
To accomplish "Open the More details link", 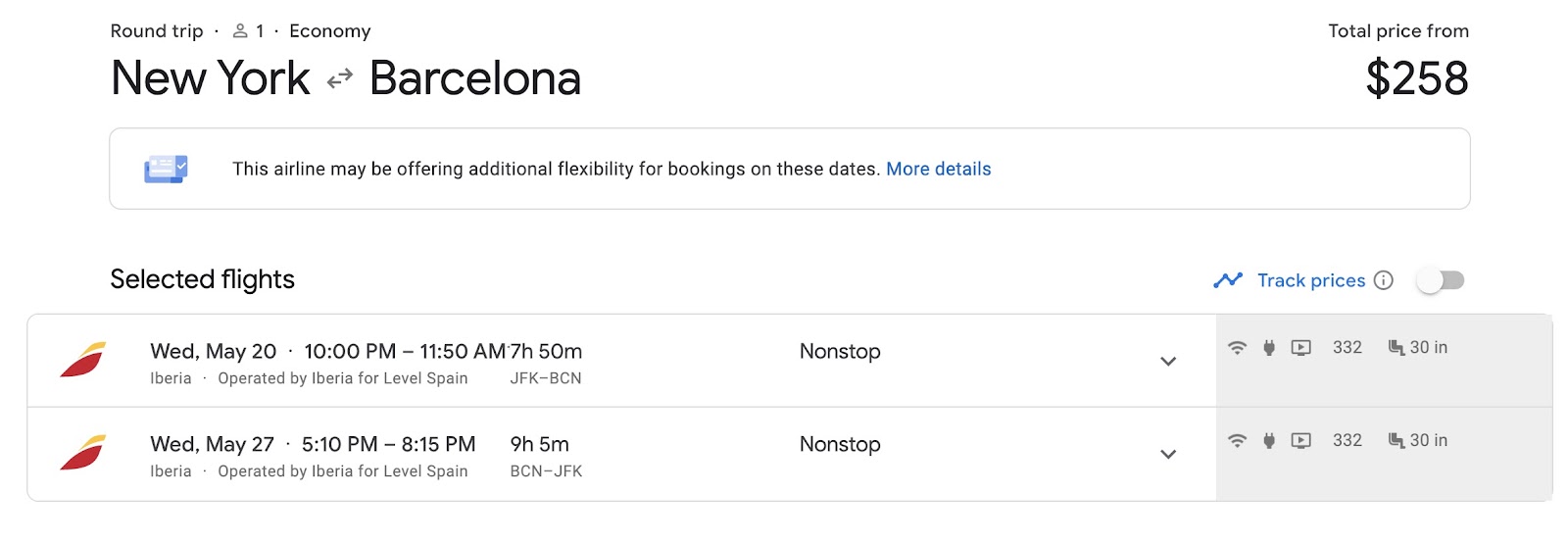I will 938,169.
